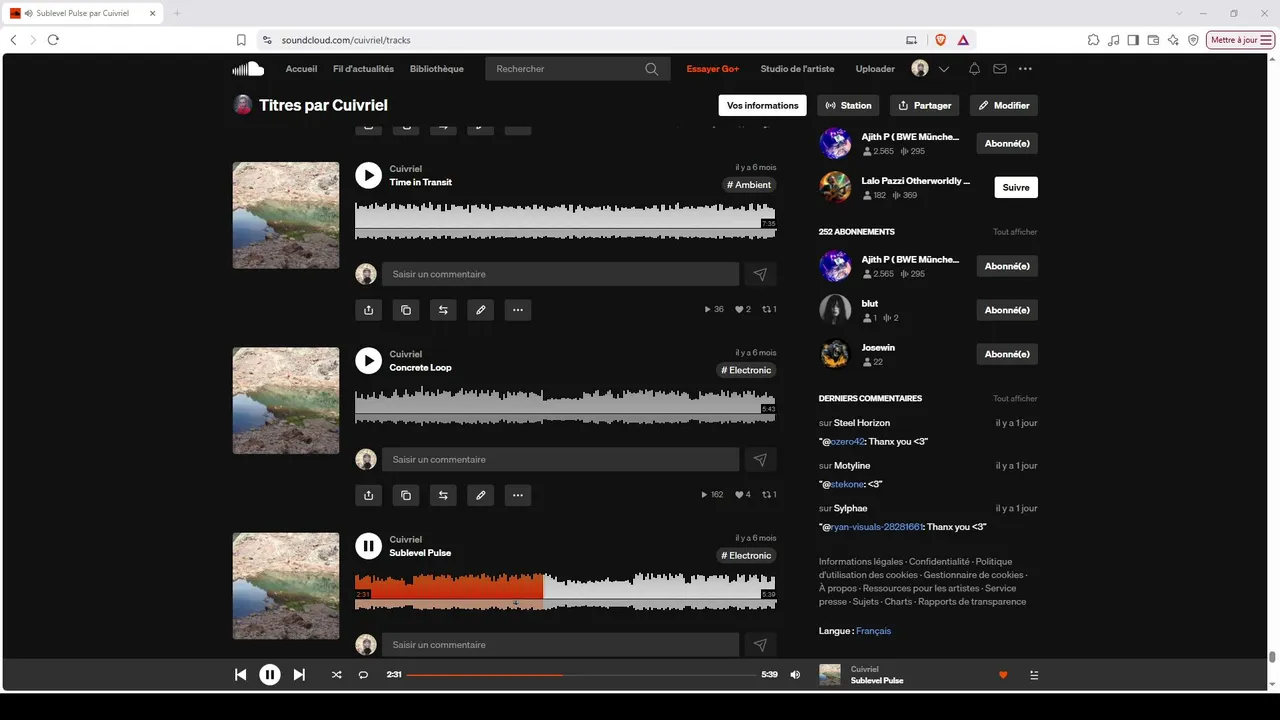This screenshot has height=720, width=1280.
Task: Click Uploader in the header
Action: point(875,69)
